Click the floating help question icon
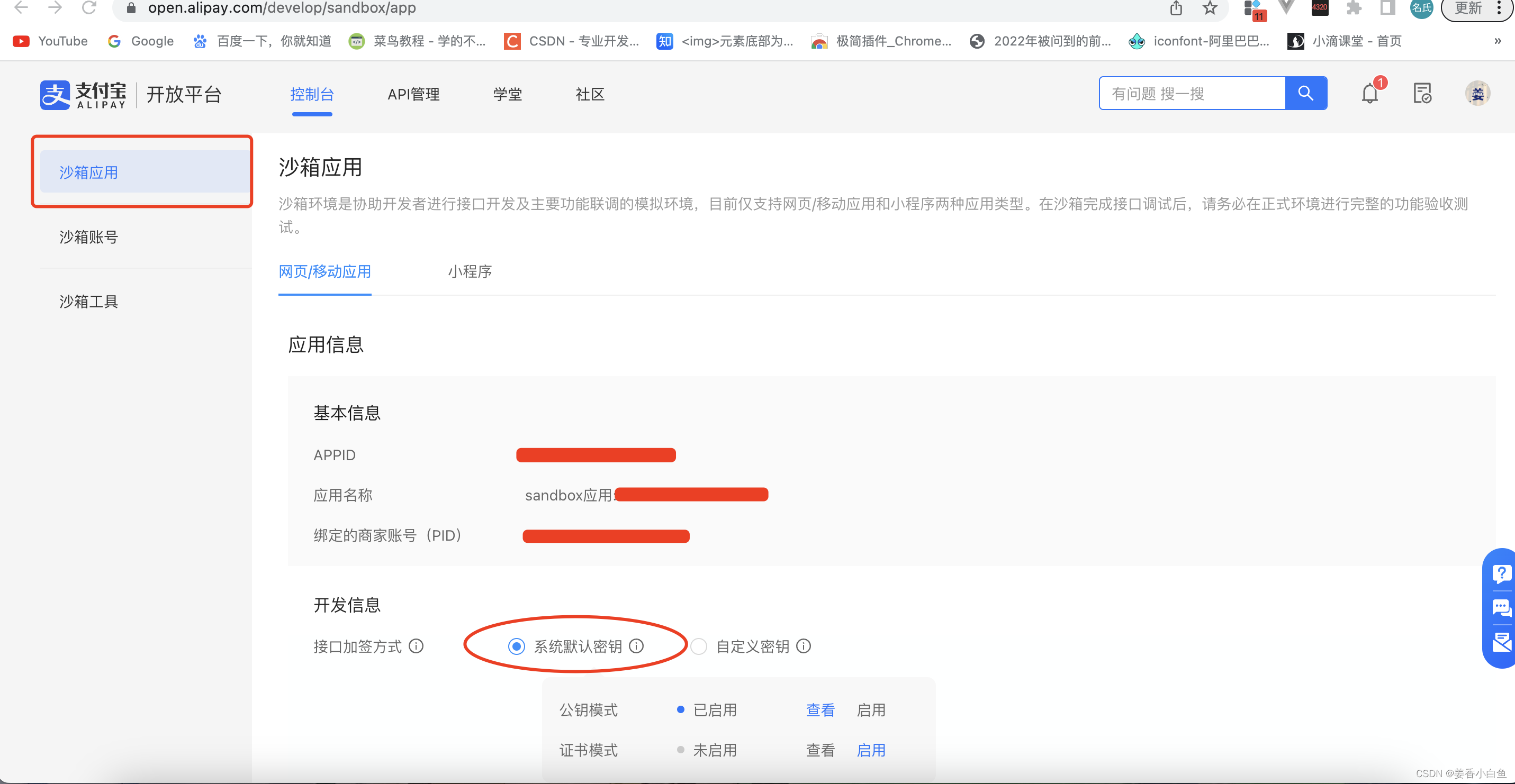 (1501, 573)
